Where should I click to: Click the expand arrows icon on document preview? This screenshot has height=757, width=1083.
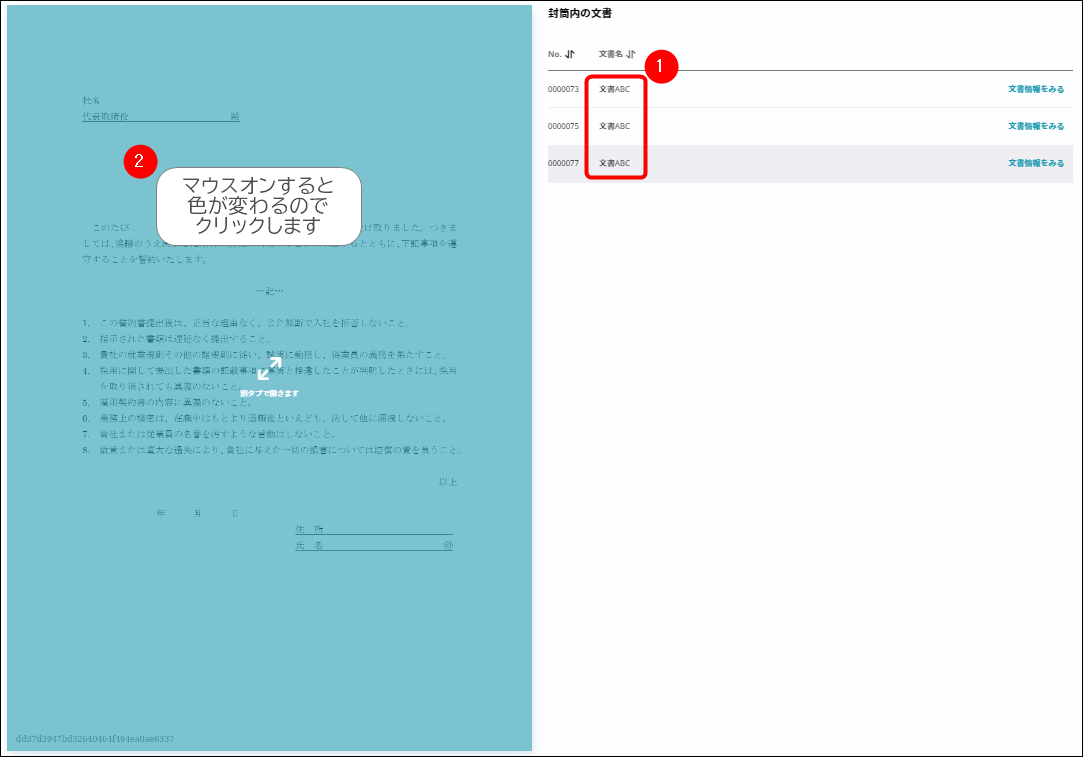[x=269, y=369]
